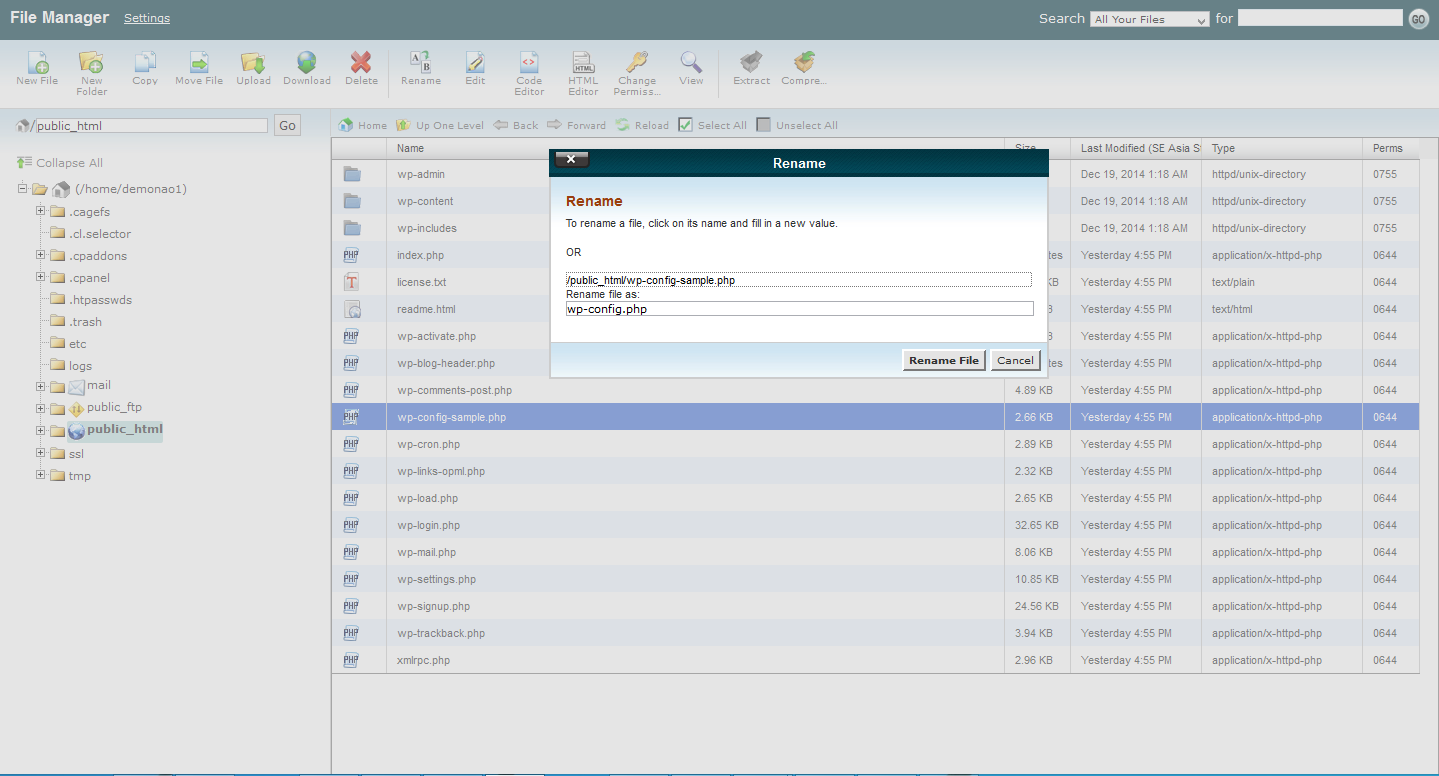Click the 'Rename file as' text field
1439x776 pixels.
point(799,309)
